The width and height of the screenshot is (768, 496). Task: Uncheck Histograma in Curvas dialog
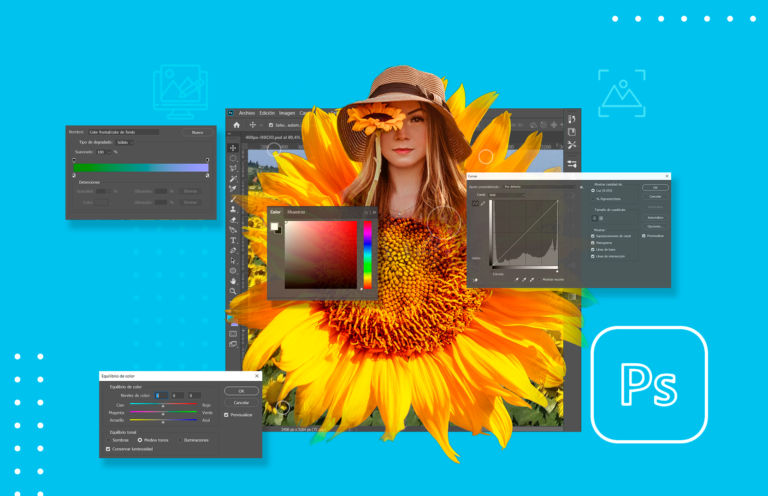tap(593, 242)
